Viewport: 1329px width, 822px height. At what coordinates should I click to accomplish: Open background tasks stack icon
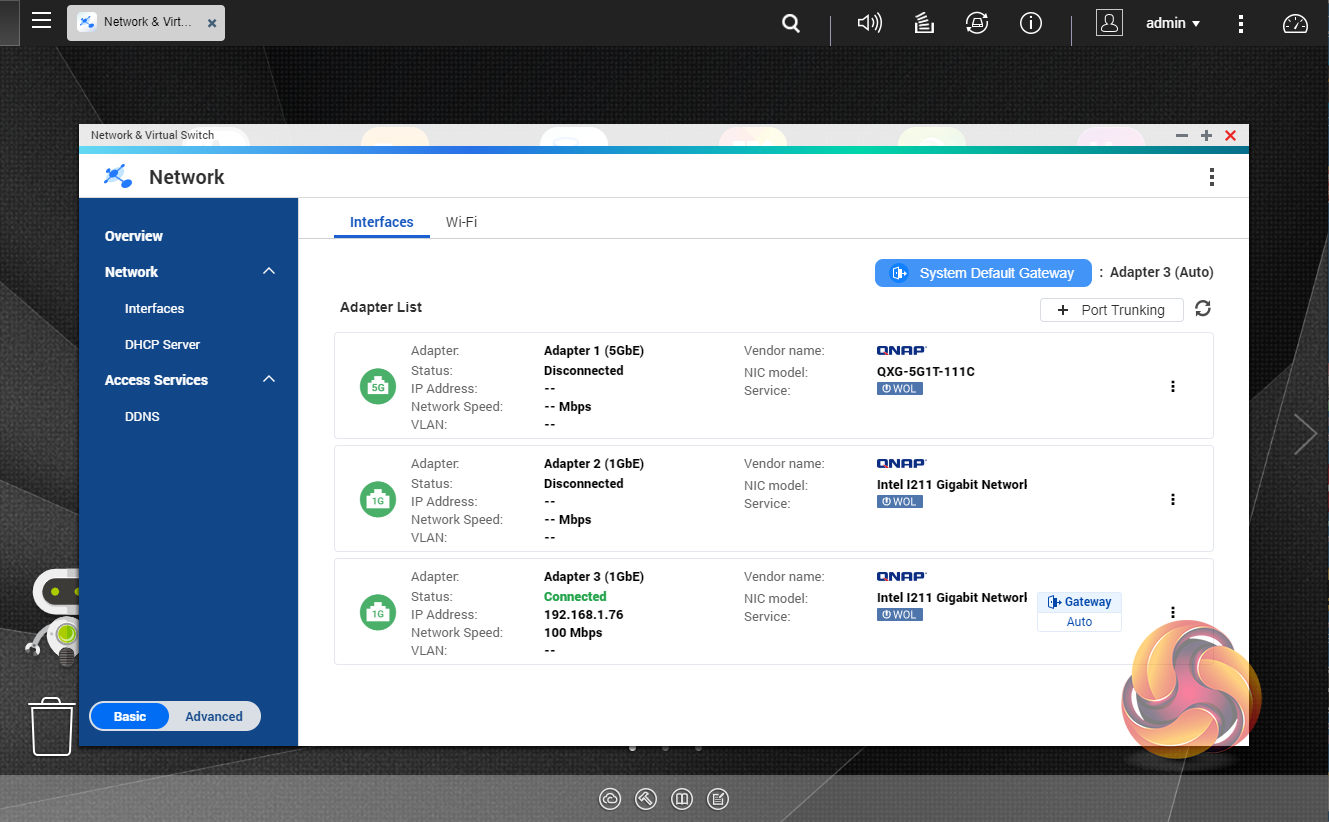coord(924,23)
